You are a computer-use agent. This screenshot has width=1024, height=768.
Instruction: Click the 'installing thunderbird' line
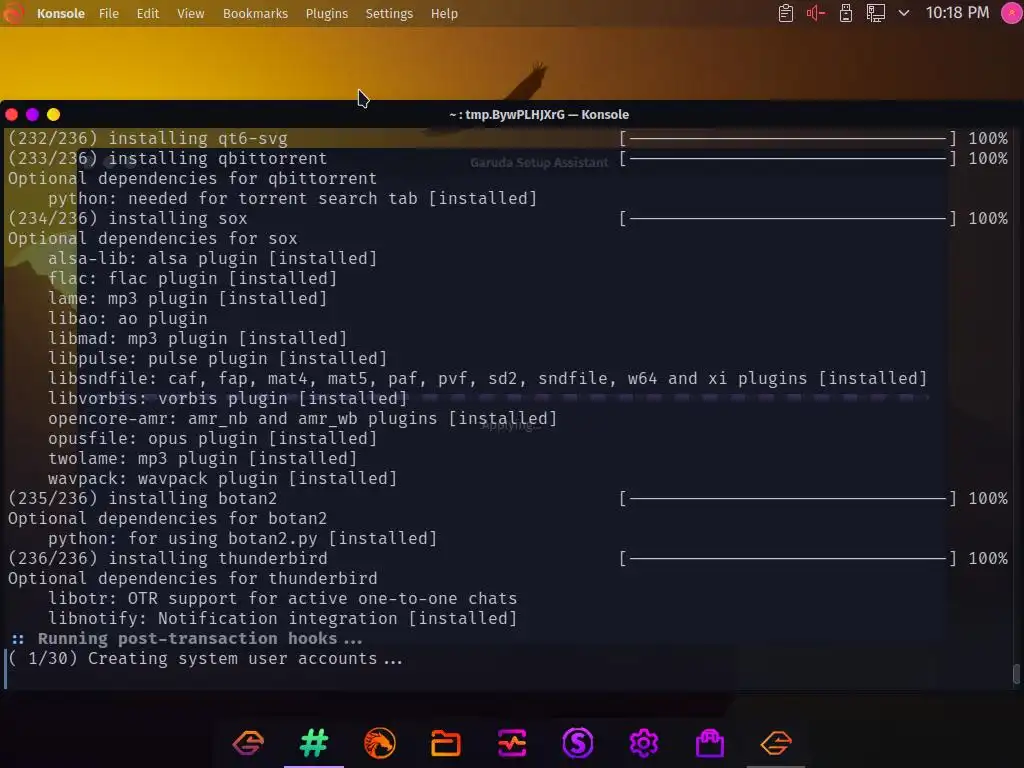point(167,559)
